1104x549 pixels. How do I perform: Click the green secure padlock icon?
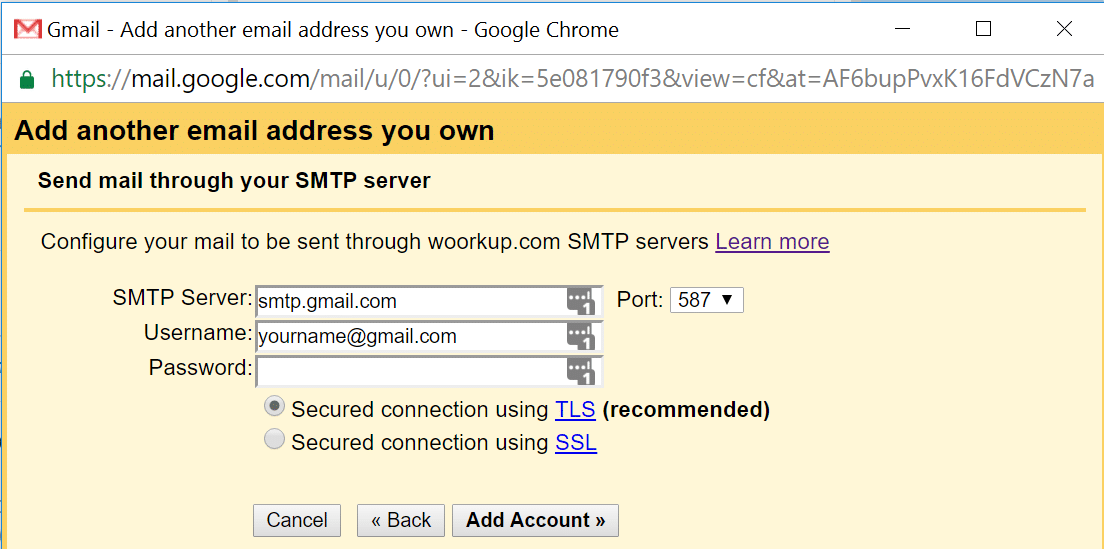[x=27, y=79]
